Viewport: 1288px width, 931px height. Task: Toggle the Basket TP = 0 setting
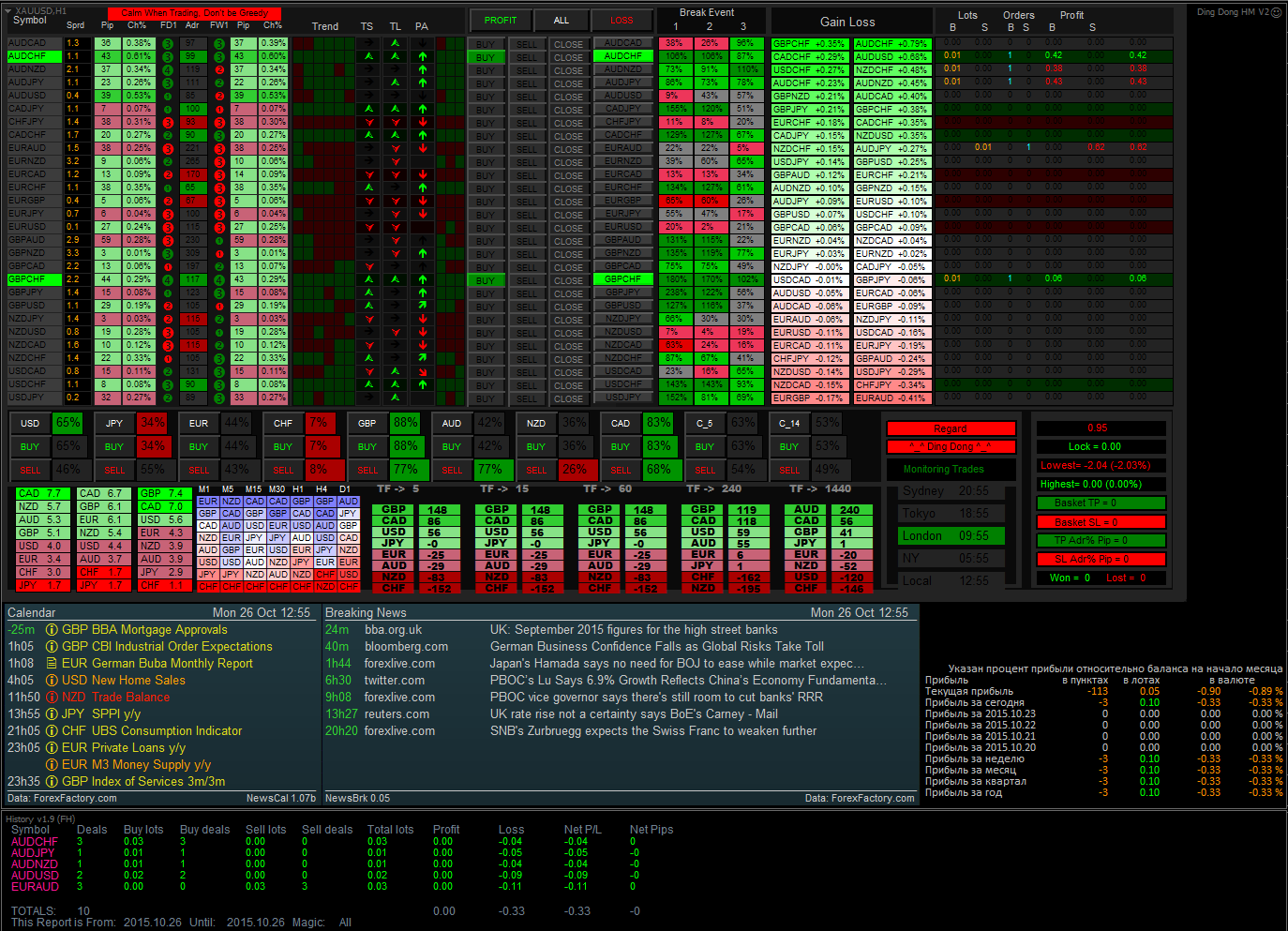click(1100, 503)
